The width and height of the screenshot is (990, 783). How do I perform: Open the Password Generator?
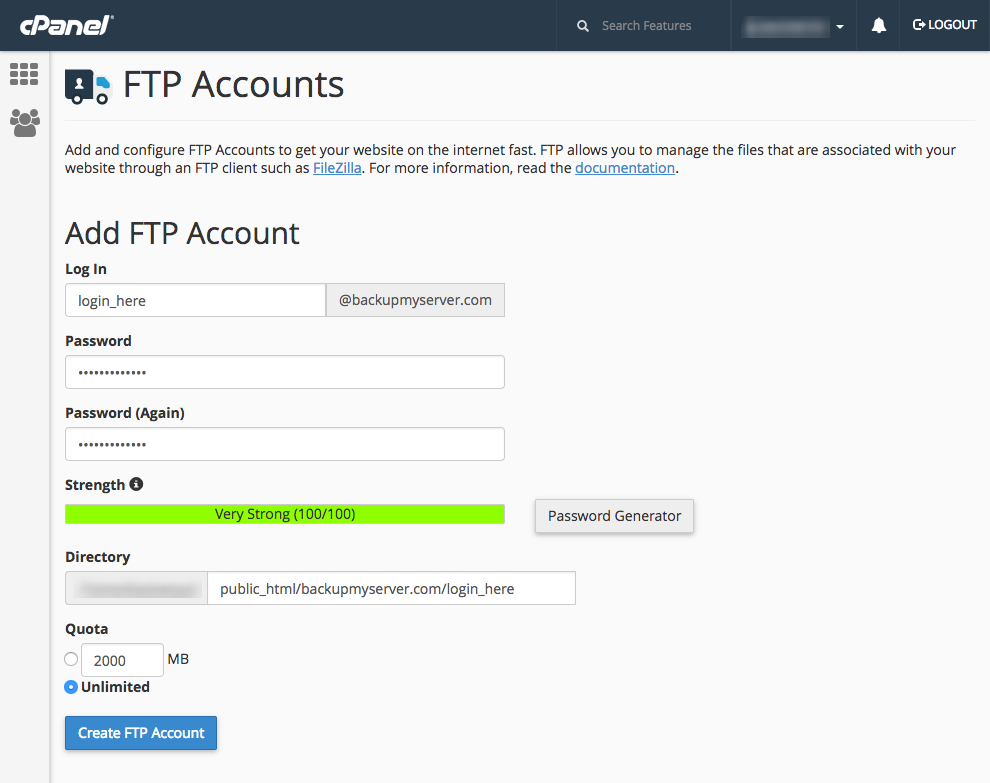pos(614,516)
